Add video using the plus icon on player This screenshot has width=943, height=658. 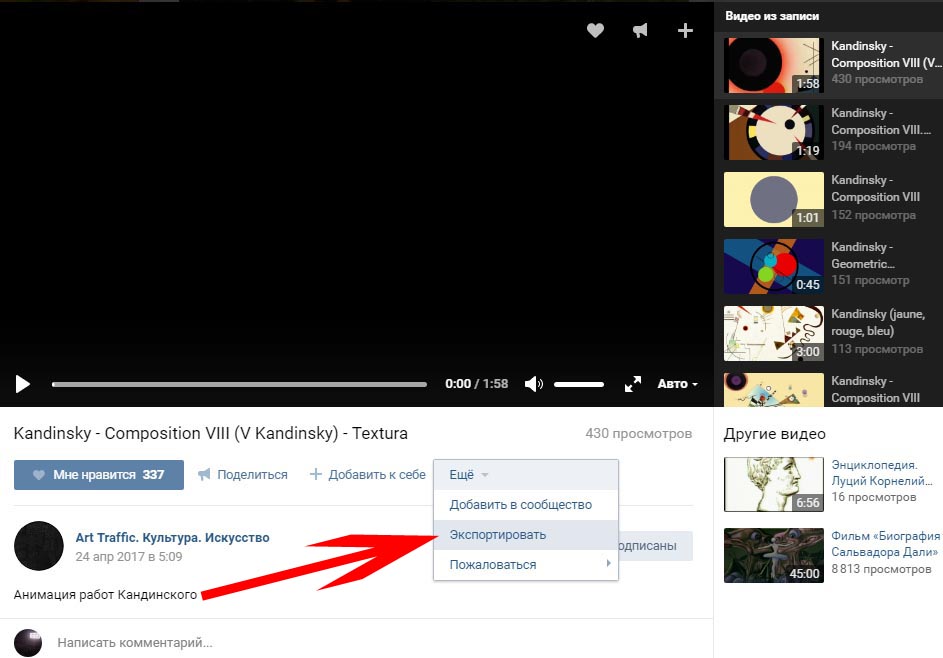tap(685, 31)
